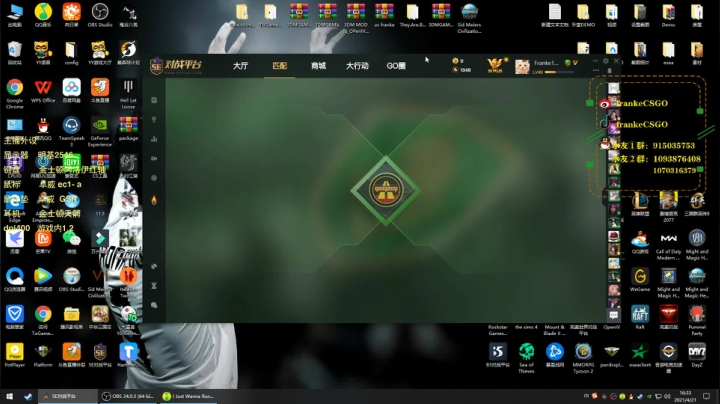Open the Demo folder at top right
Screen dimensions: 720x404
[669, 15]
